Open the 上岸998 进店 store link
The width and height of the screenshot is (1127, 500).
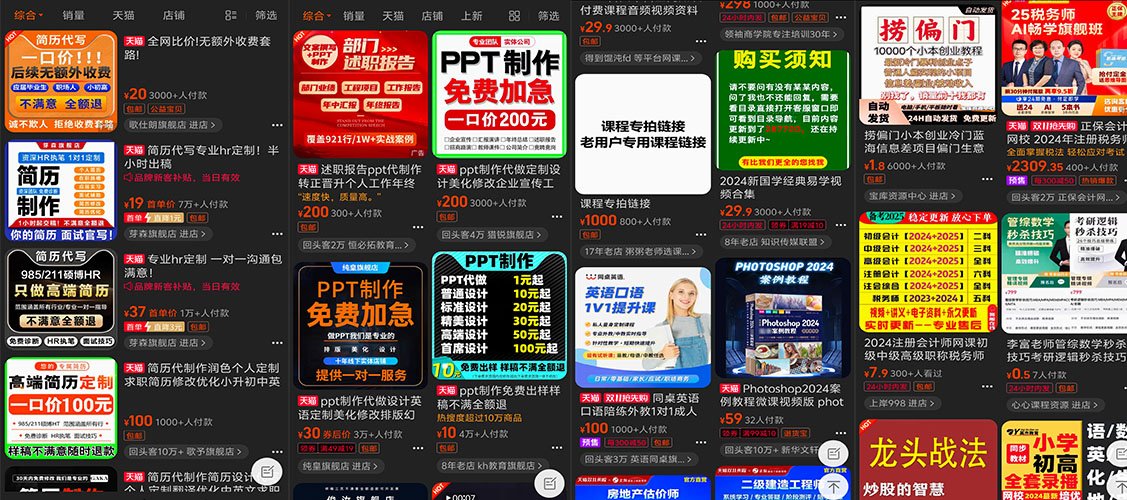[x=901, y=404]
